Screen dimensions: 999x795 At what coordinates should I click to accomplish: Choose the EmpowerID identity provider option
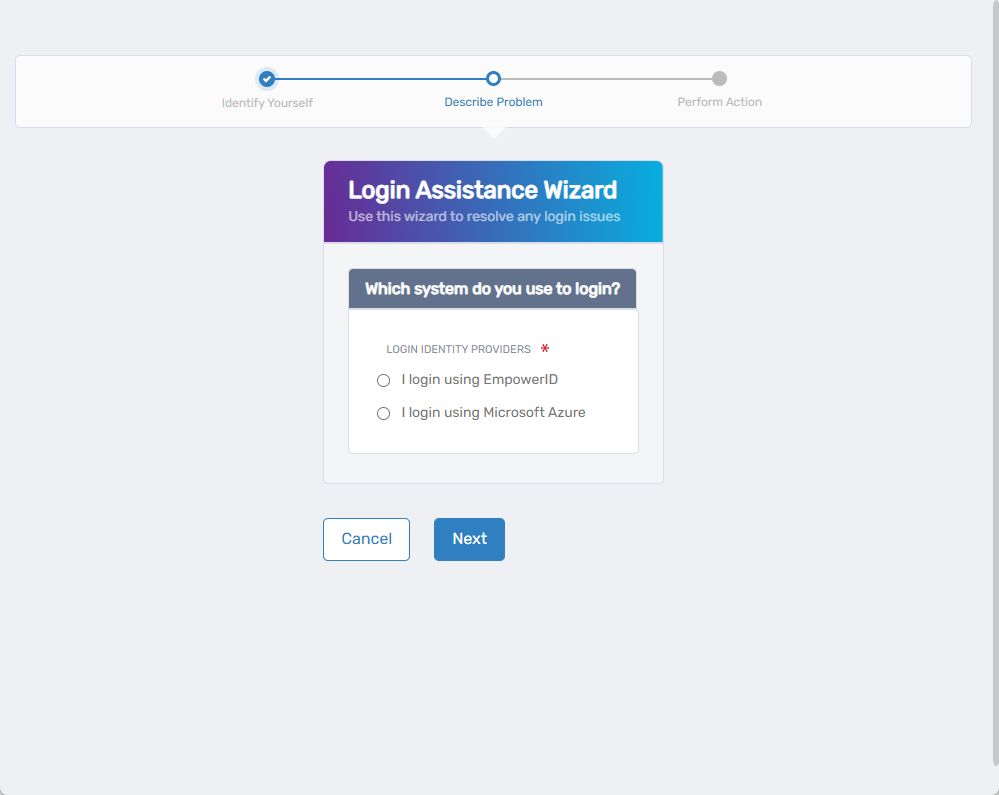click(x=383, y=380)
